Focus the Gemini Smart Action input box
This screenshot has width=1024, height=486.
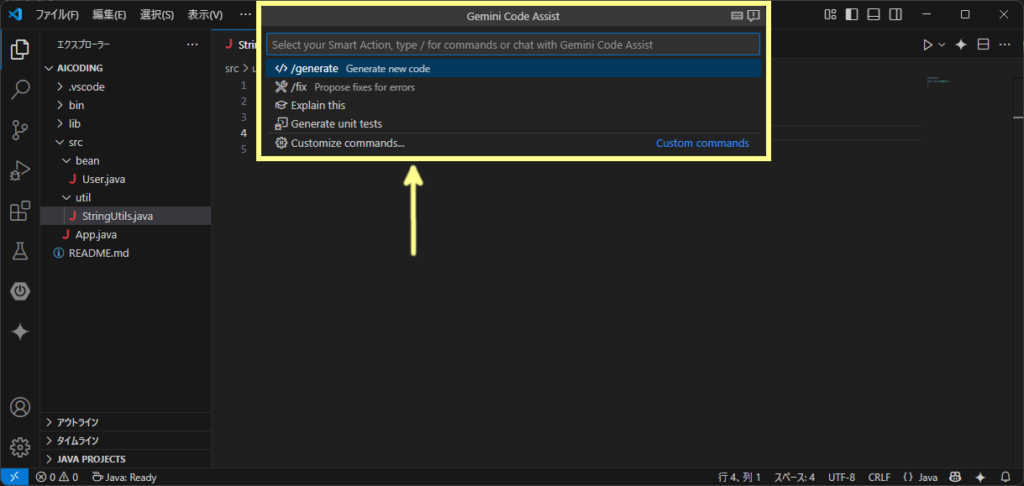513,44
